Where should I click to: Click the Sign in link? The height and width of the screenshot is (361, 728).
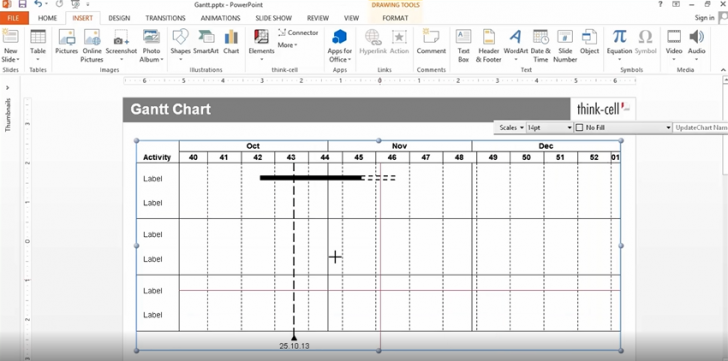pyautogui.click(x=704, y=18)
